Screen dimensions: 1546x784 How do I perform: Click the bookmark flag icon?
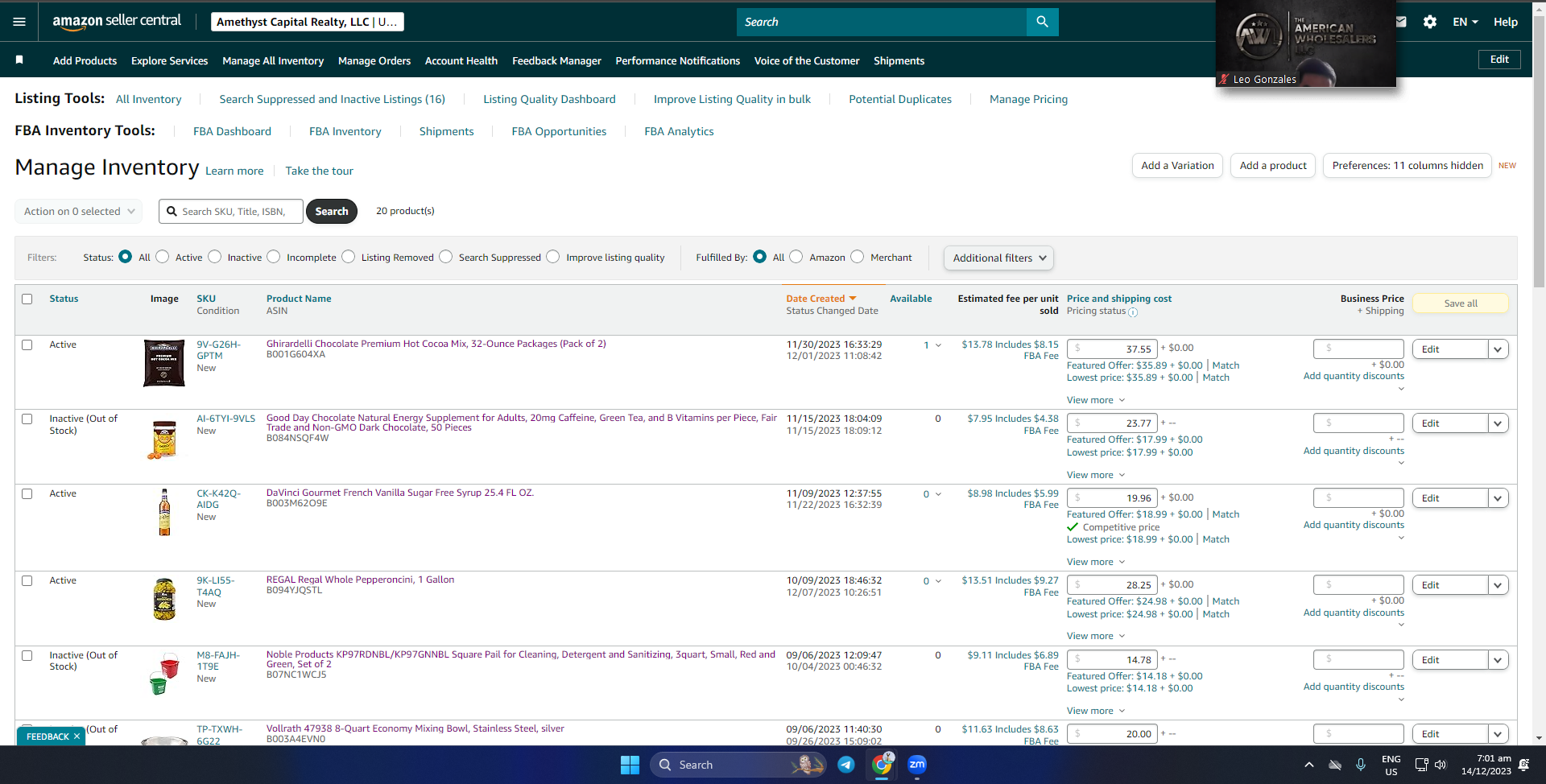tap(19, 60)
